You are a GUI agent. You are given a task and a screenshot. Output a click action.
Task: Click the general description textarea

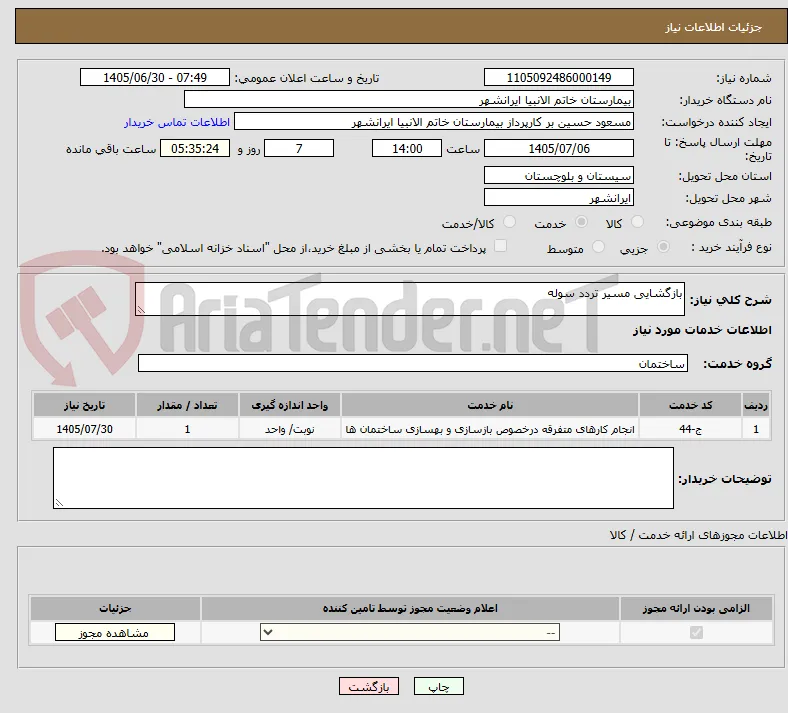[410, 299]
